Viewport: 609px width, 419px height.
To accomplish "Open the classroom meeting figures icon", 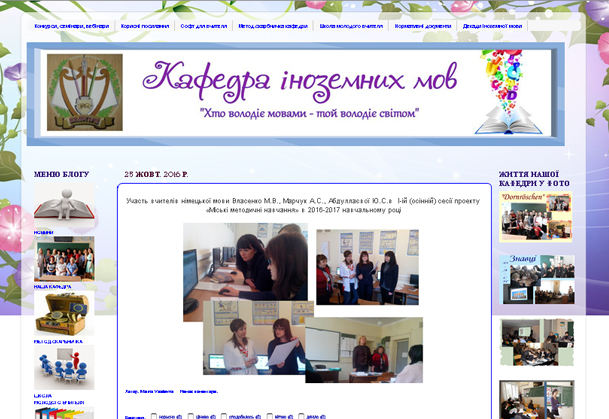I will click(64, 367).
